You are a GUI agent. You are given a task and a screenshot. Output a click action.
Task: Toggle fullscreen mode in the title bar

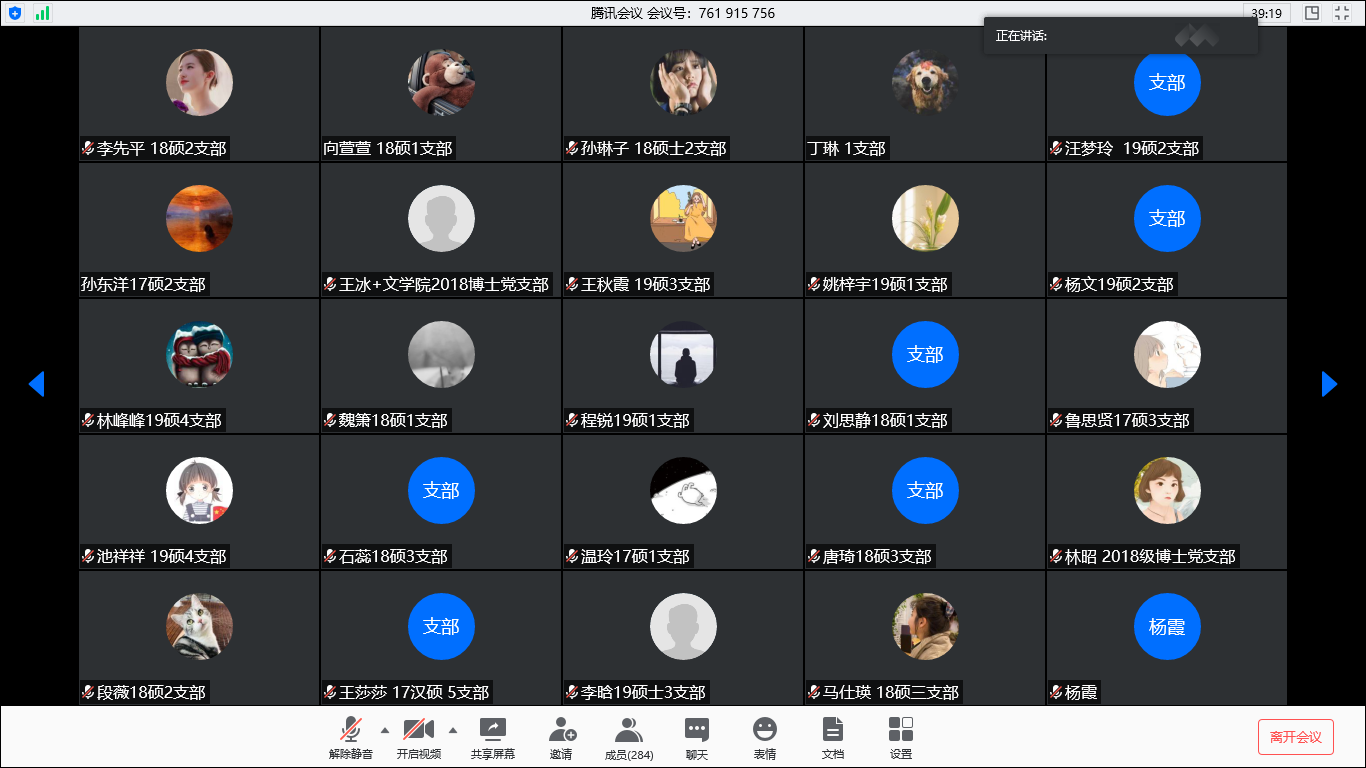coord(1342,13)
